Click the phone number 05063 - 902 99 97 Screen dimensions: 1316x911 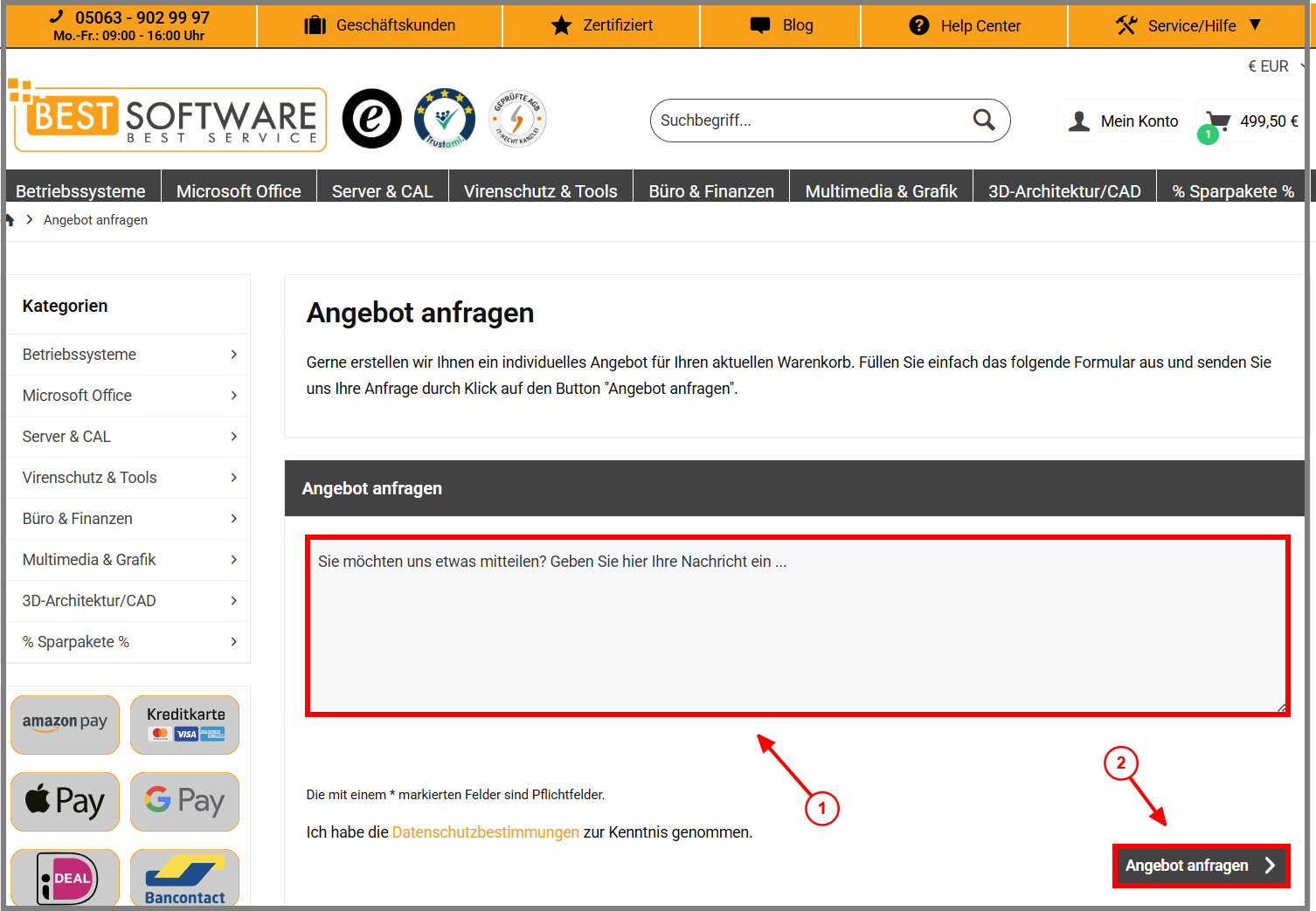pyautogui.click(x=142, y=17)
